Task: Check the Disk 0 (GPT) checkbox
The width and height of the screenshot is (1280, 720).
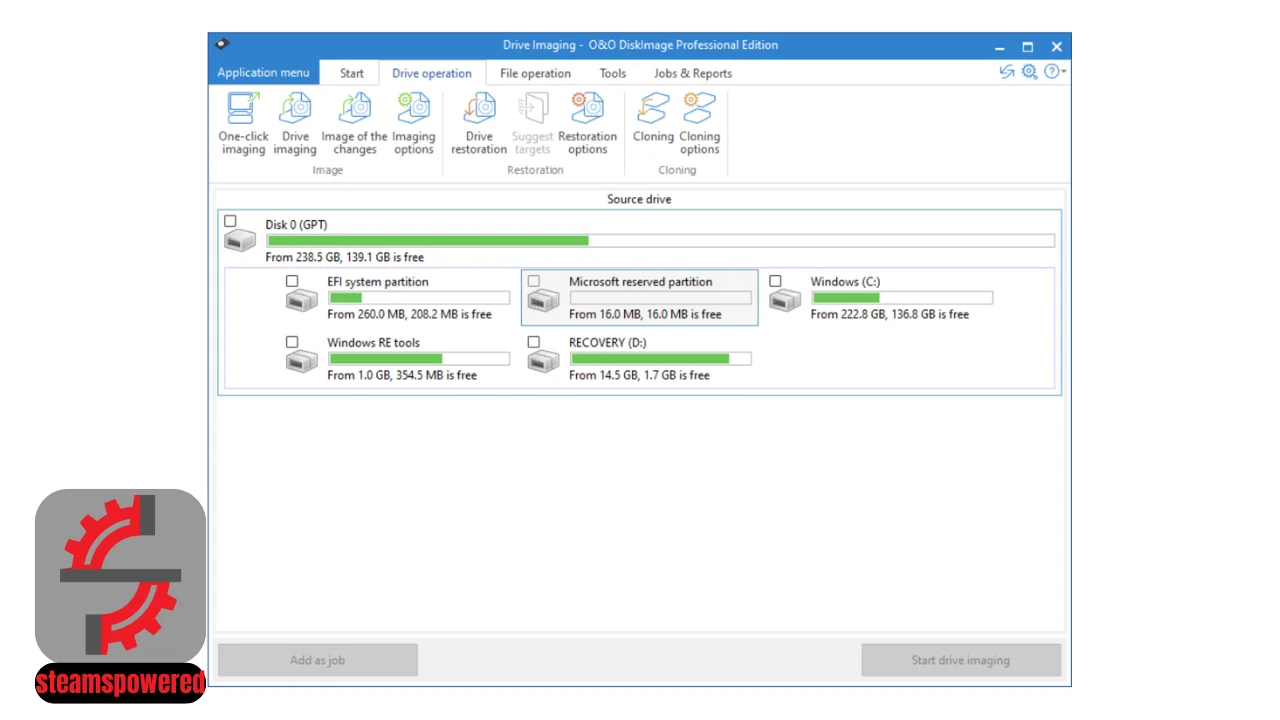Action: click(231, 221)
